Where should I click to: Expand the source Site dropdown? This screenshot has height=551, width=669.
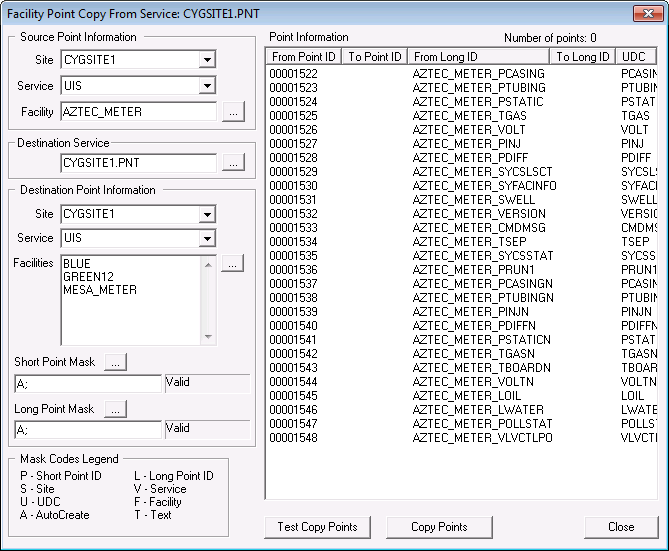(x=207, y=60)
